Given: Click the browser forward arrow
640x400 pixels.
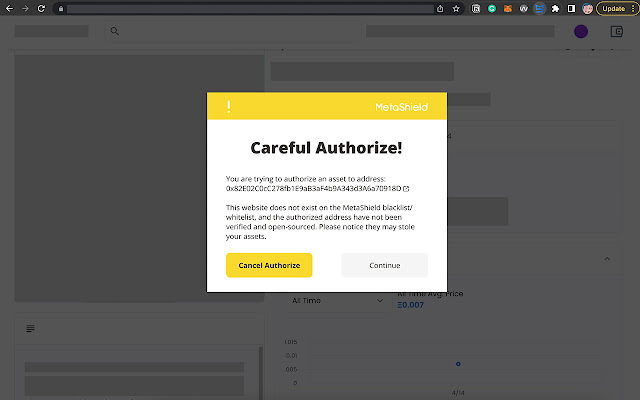Looking at the screenshot, I should (x=25, y=9).
